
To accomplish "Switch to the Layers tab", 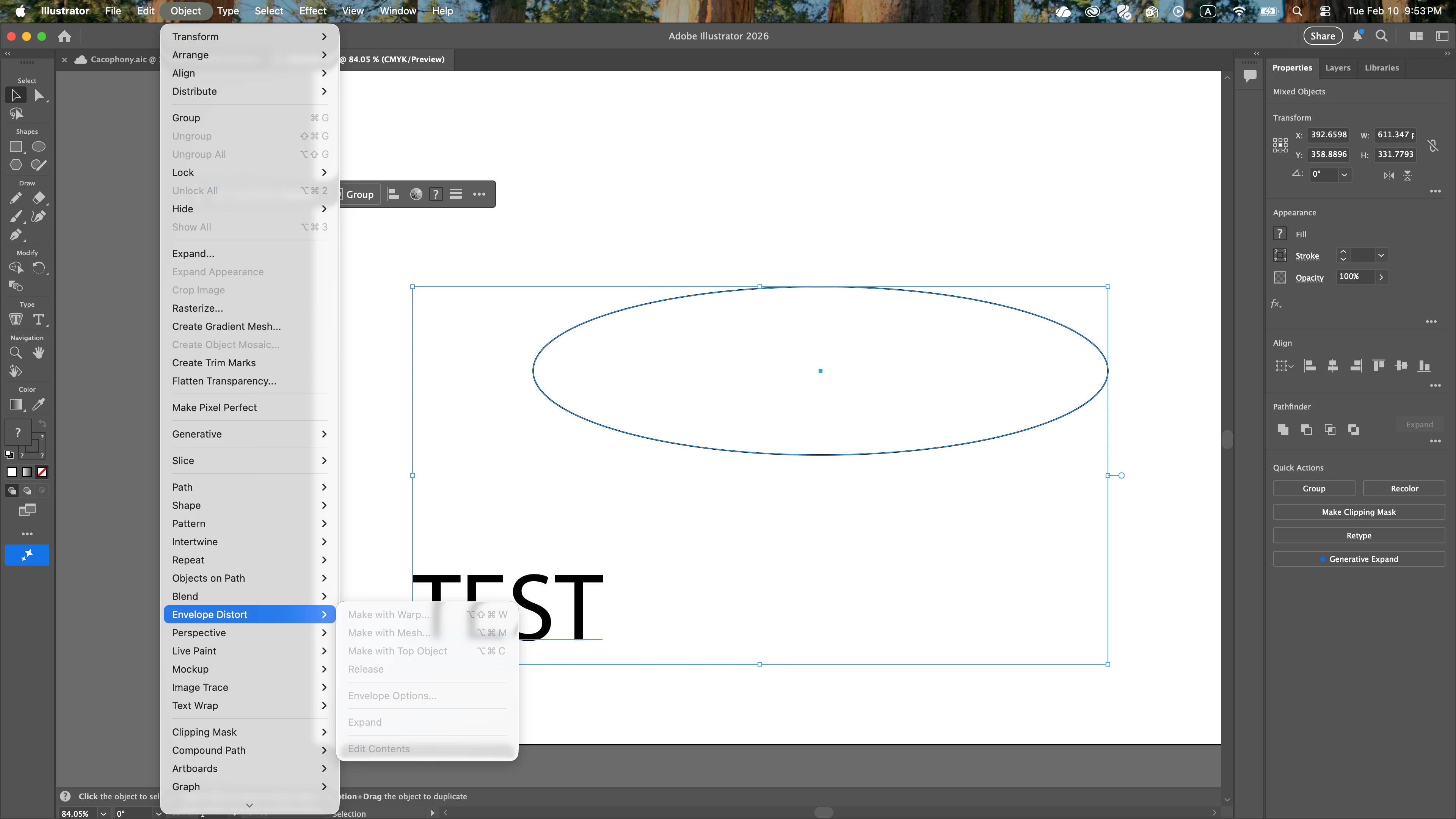I will click(x=1337, y=68).
